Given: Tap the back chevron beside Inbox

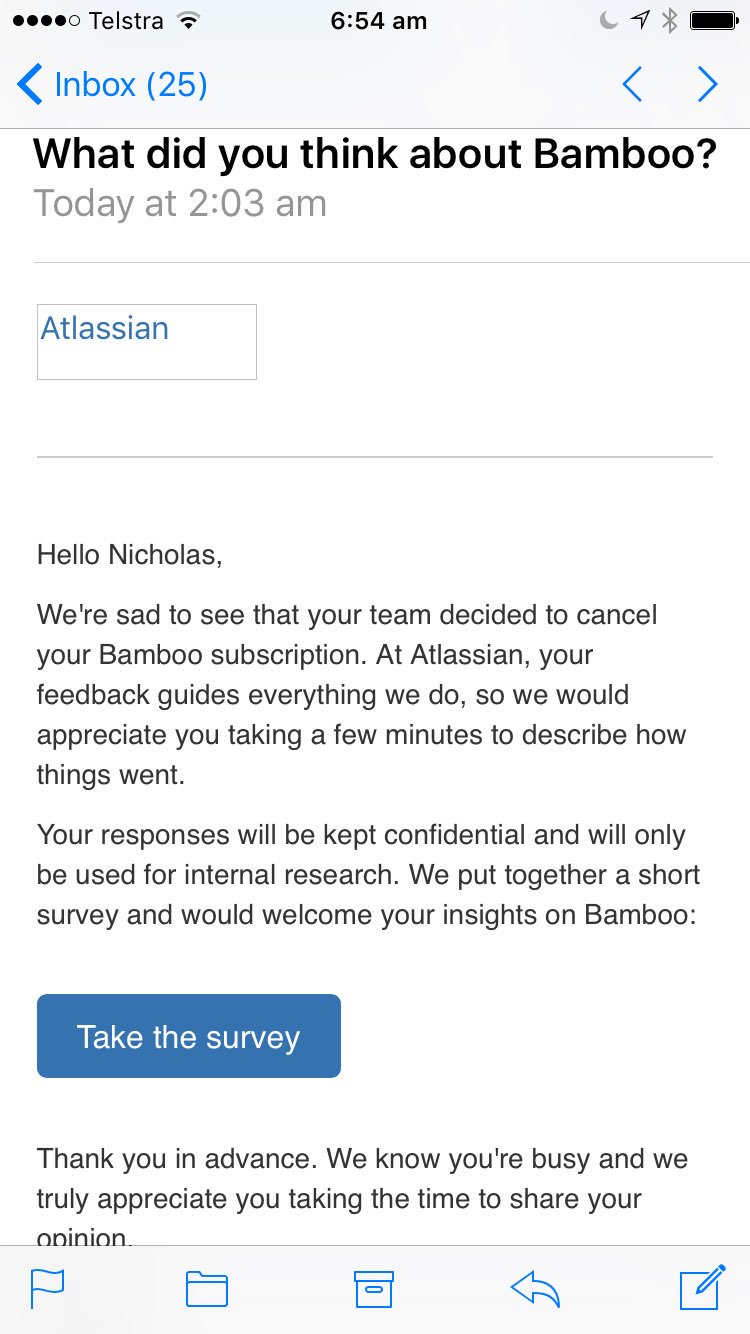Looking at the screenshot, I should [x=30, y=85].
